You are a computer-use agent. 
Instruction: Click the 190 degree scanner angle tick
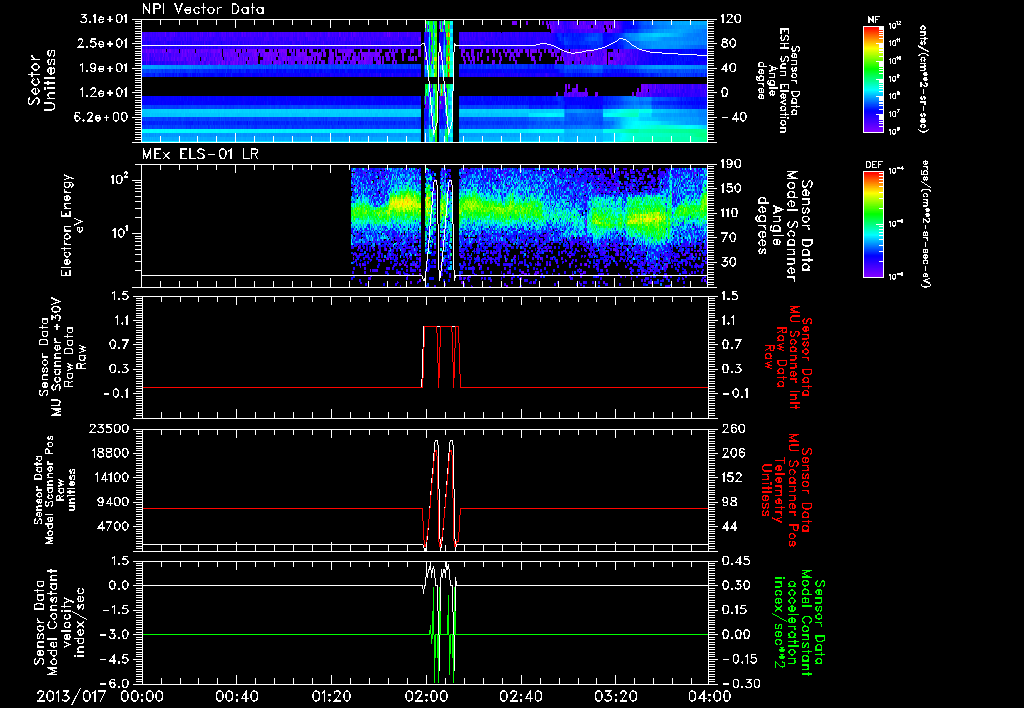pyautogui.click(x=731, y=164)
